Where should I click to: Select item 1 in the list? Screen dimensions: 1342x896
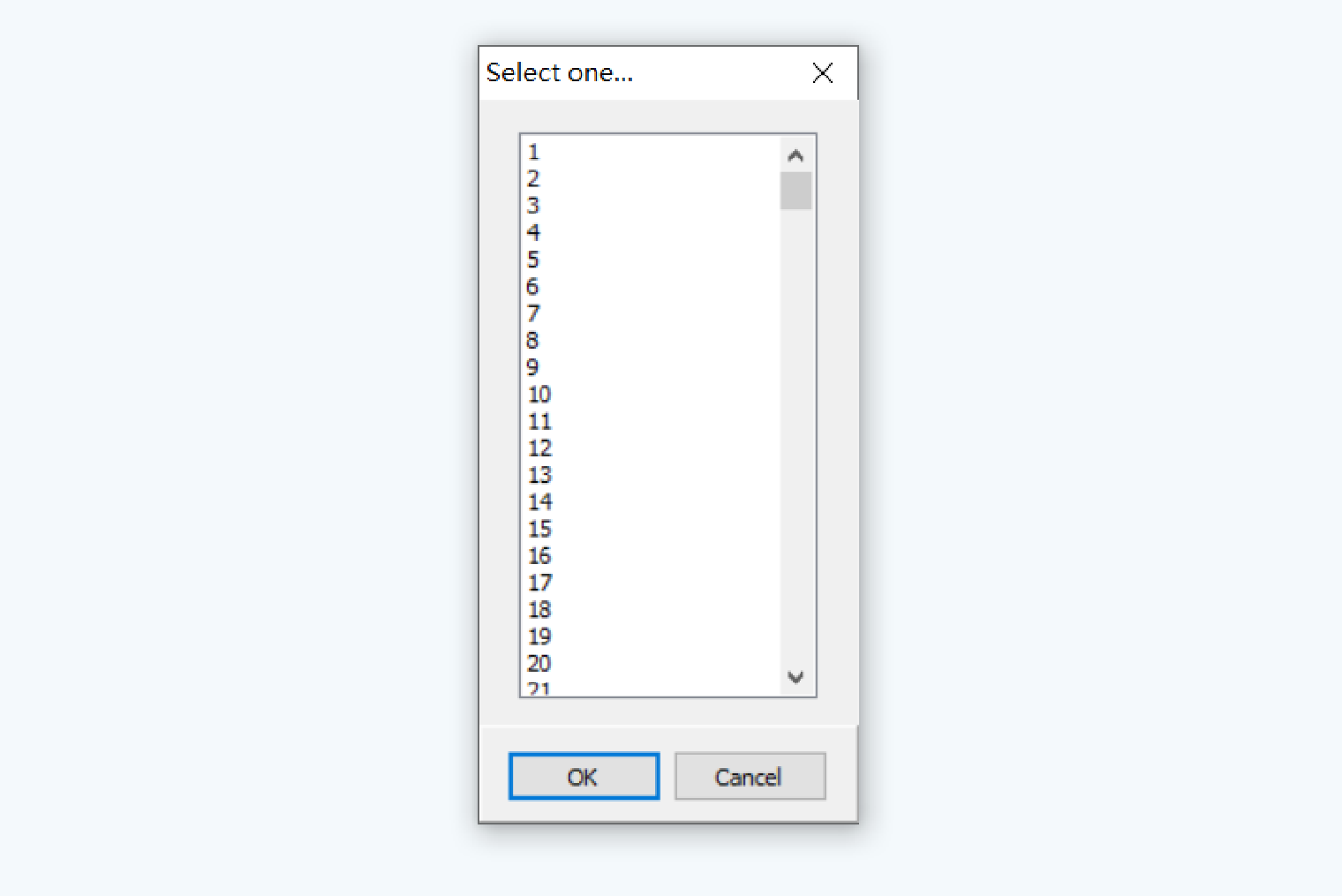click(x=651, y=152)
